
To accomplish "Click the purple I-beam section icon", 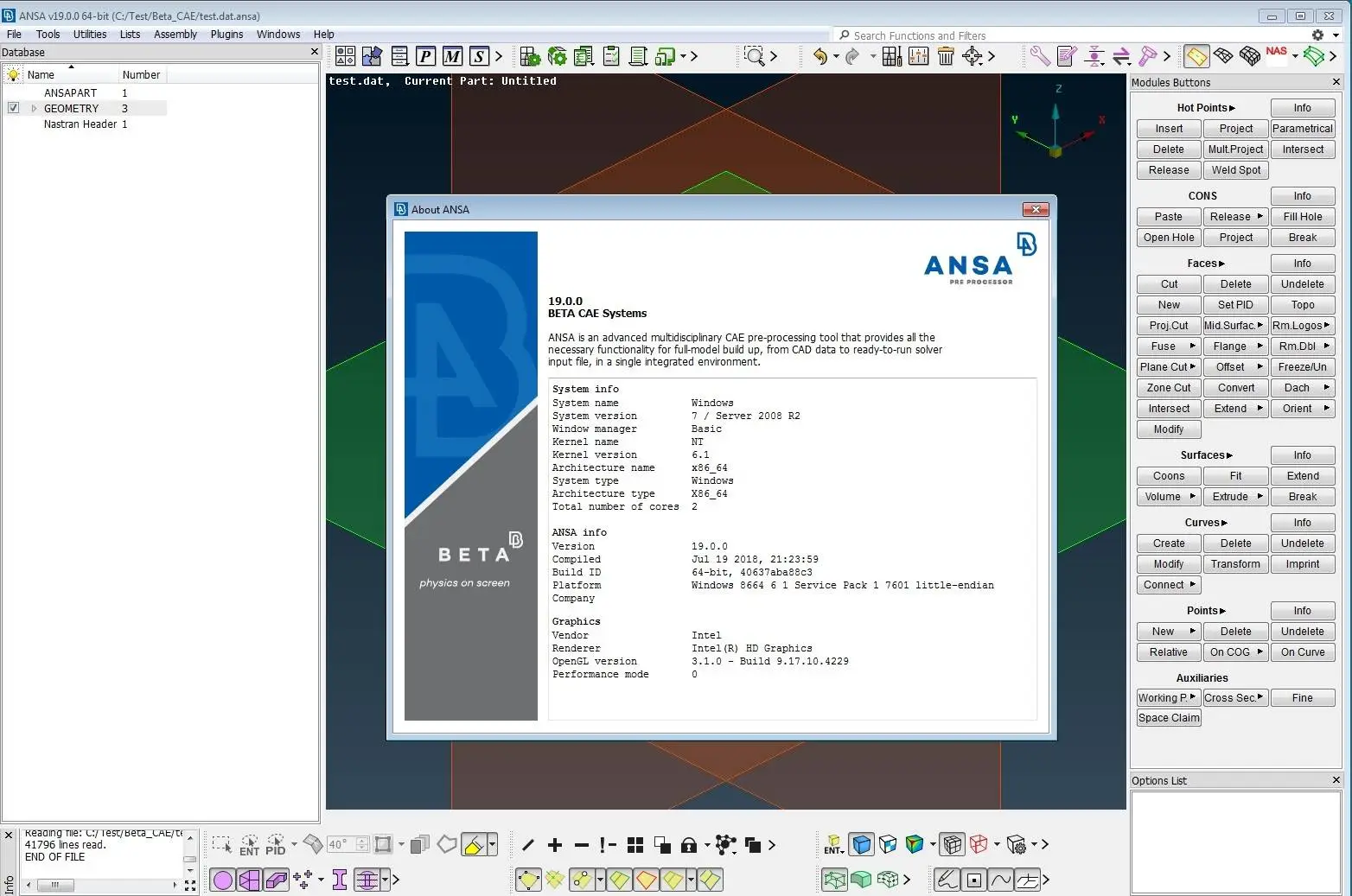I will point(340,880).
